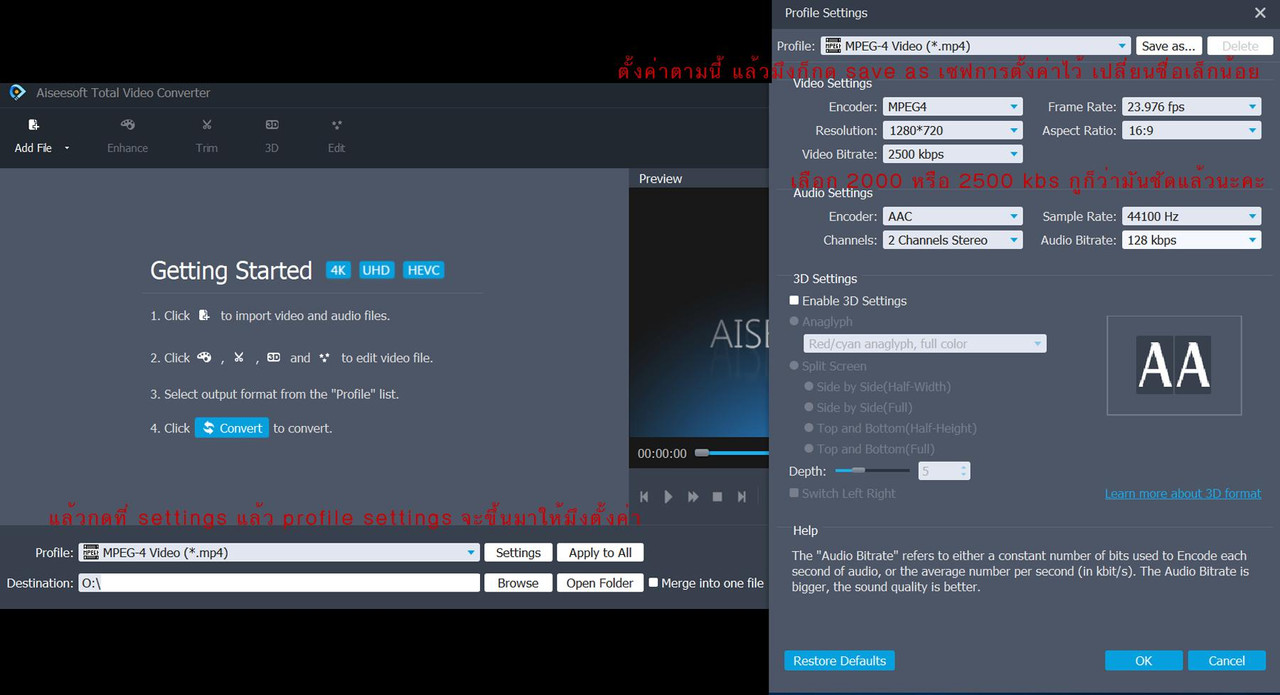Viewport: 1280px width, 695px height.
Task: Click the enhance palette icon in step 2
Action: click(204, 357)
